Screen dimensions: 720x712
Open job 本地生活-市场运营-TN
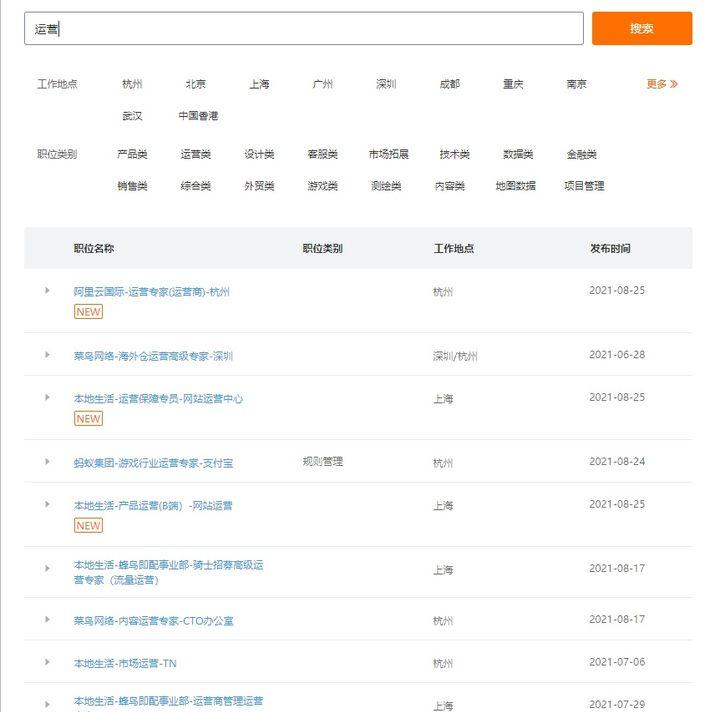click(125, 664)
